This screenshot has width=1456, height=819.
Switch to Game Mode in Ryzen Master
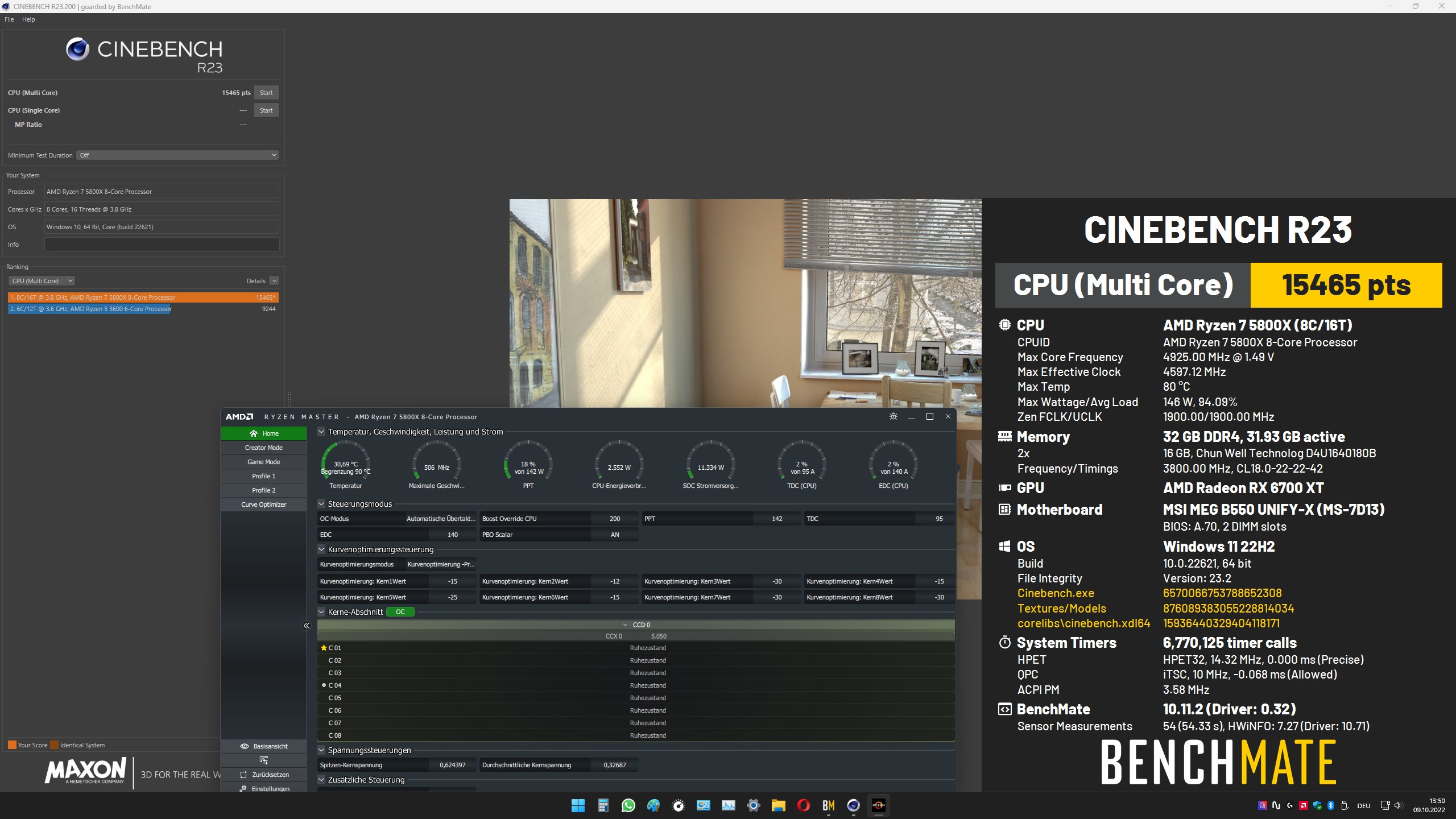click(x=263, y=461)
